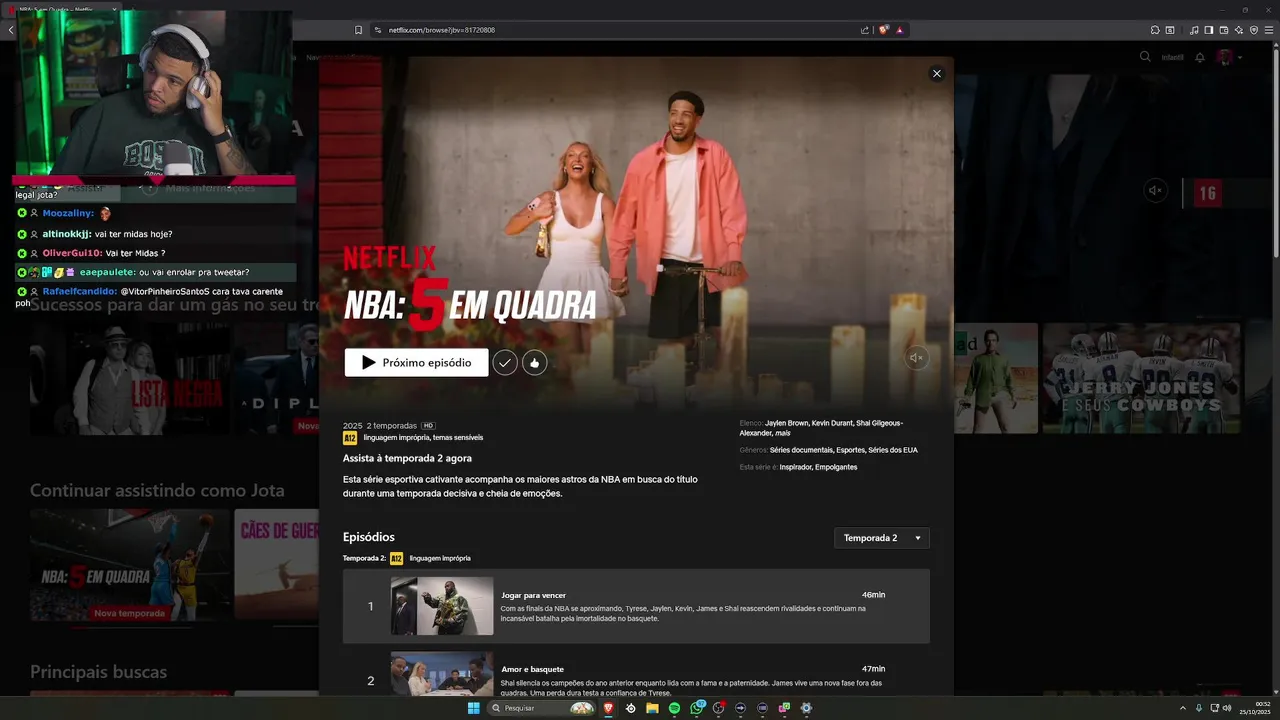Screen dimensions: 1280x720
Task: Open the Temporada 2 season dropdown
Action: (x=882, y=538)
